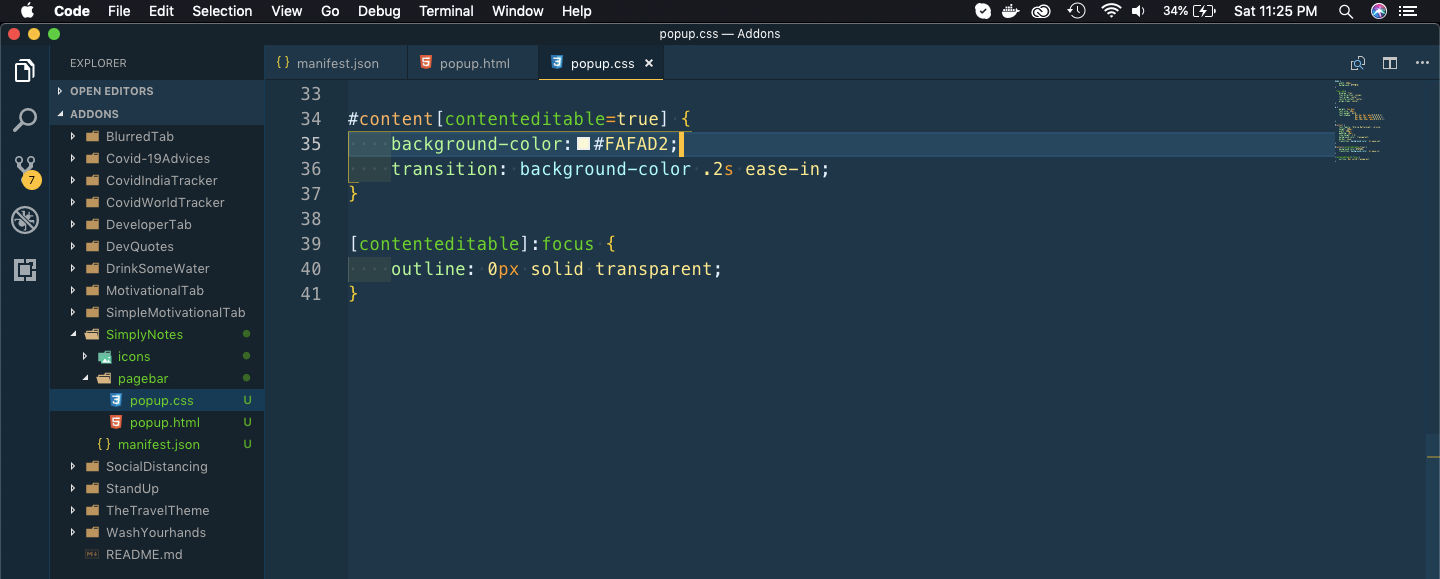Split the editor to the right
The height and width of the screenshot is (579, 1440).
coord(1390,63)
